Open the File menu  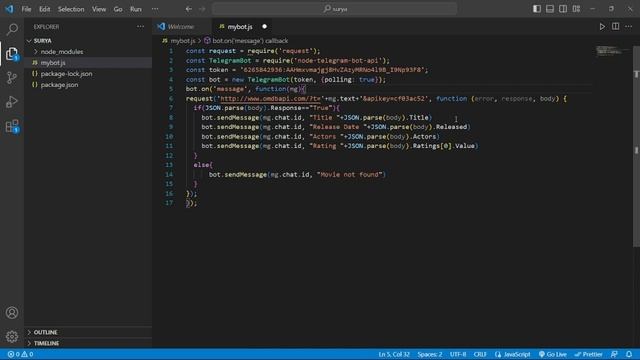click(x=26, y=9)
